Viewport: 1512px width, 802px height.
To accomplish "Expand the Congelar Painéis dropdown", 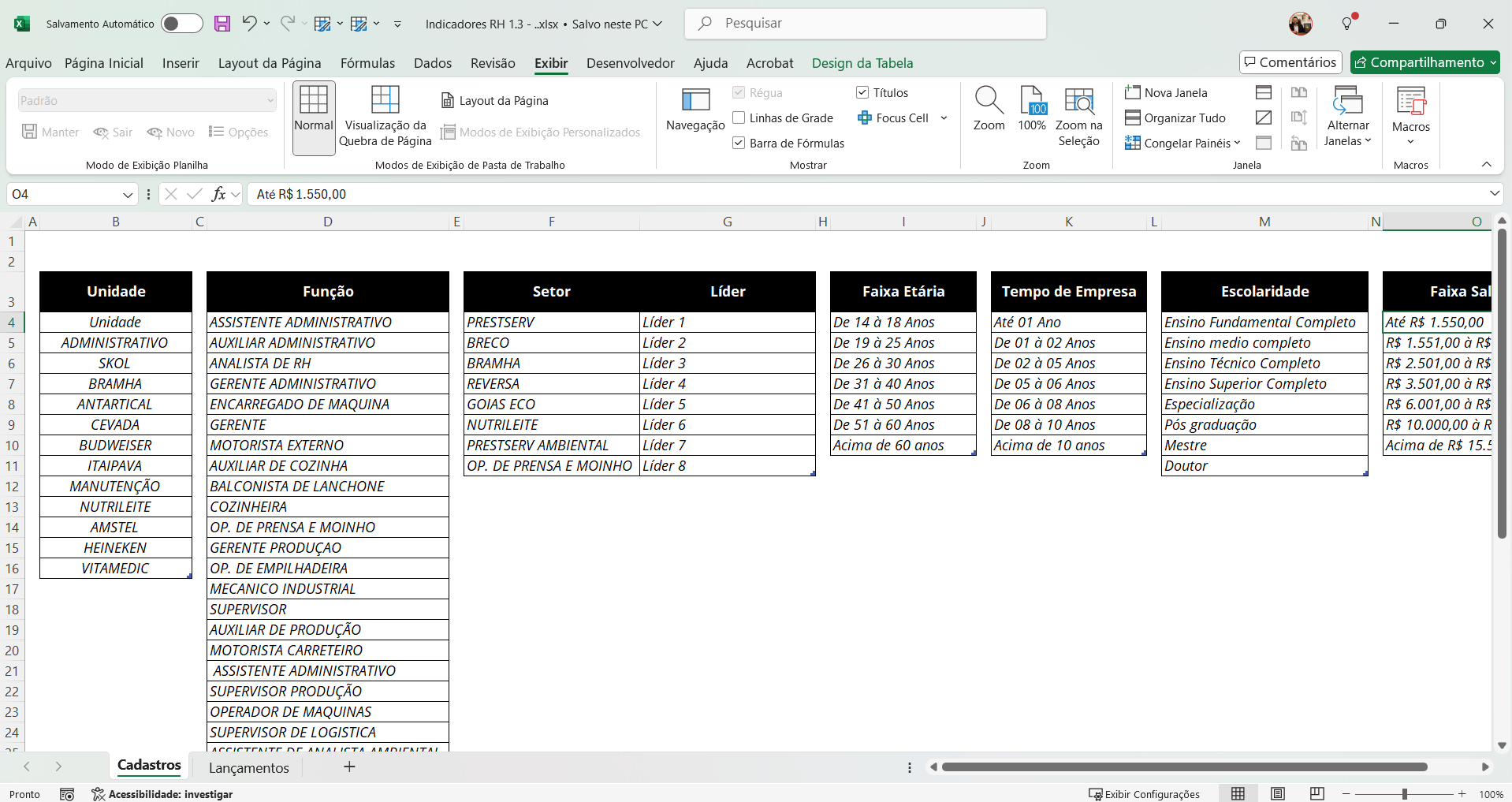I will coord(1236,143).
